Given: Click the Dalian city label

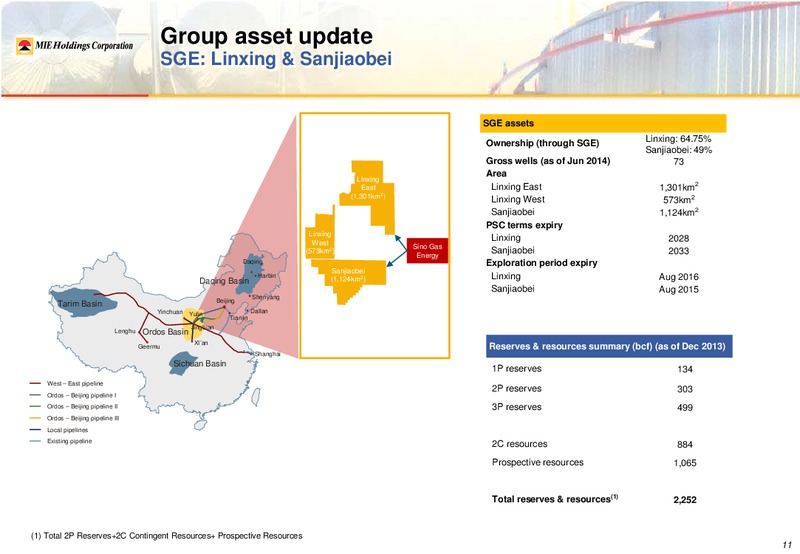Looking at the screenshot, I should 259,311.
